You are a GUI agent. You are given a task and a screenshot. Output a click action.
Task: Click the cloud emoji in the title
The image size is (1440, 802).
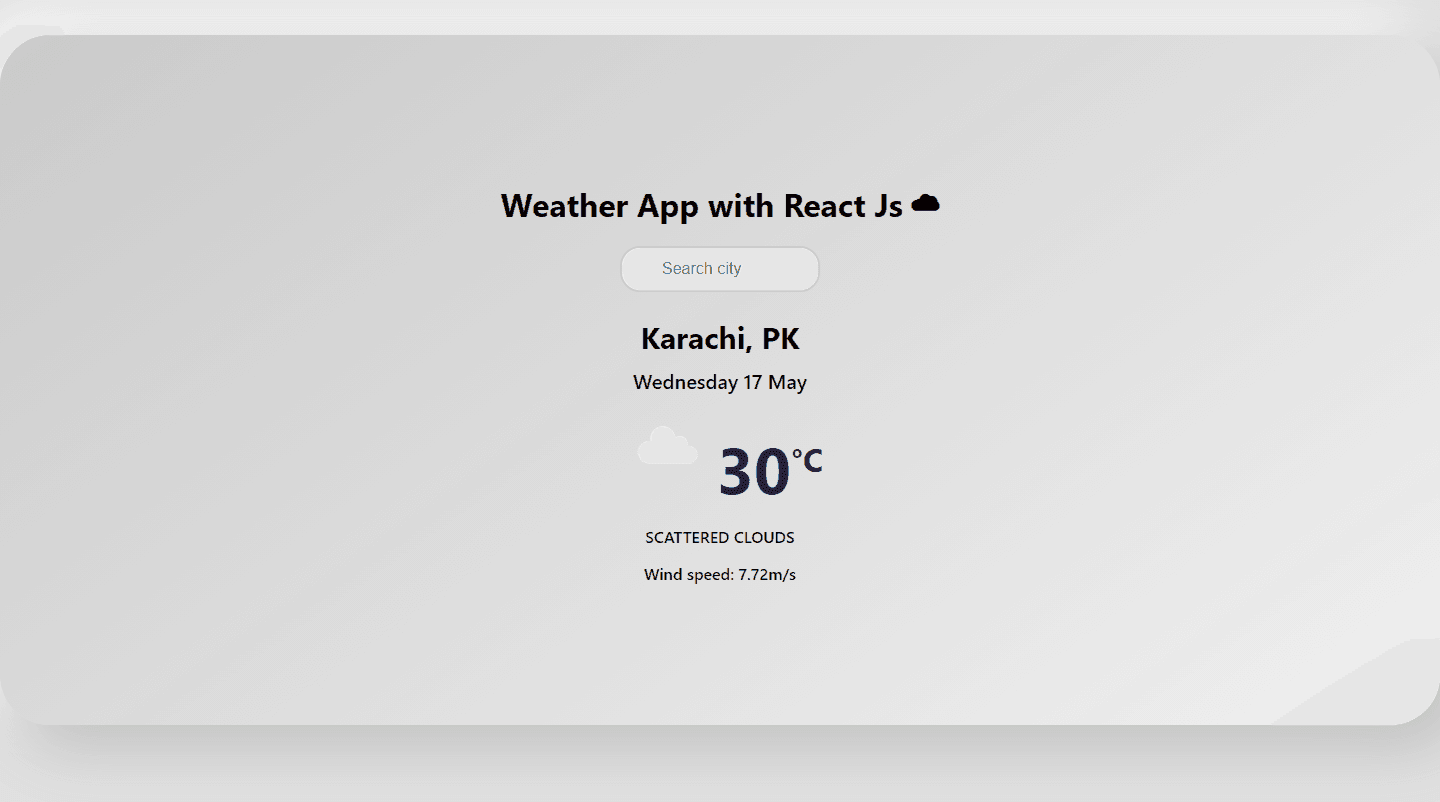click(926, 204)
